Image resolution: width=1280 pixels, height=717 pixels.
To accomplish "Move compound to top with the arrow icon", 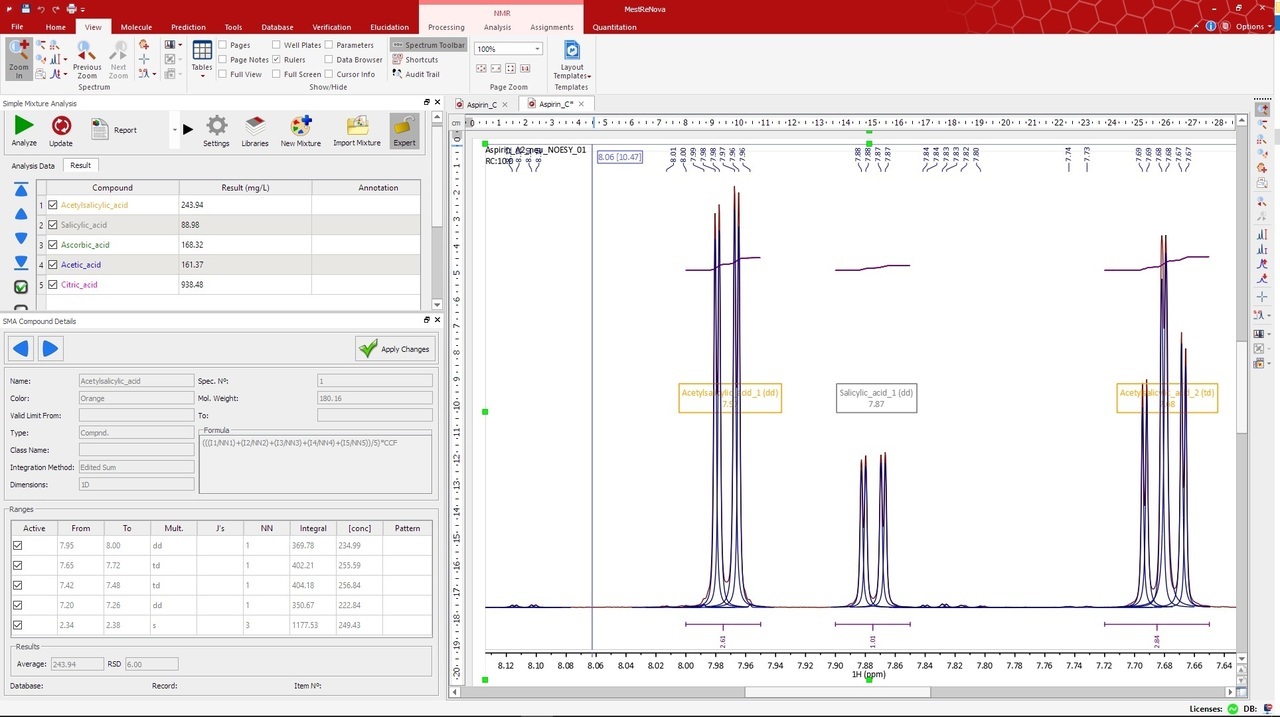I will click(x=21, y=190).
